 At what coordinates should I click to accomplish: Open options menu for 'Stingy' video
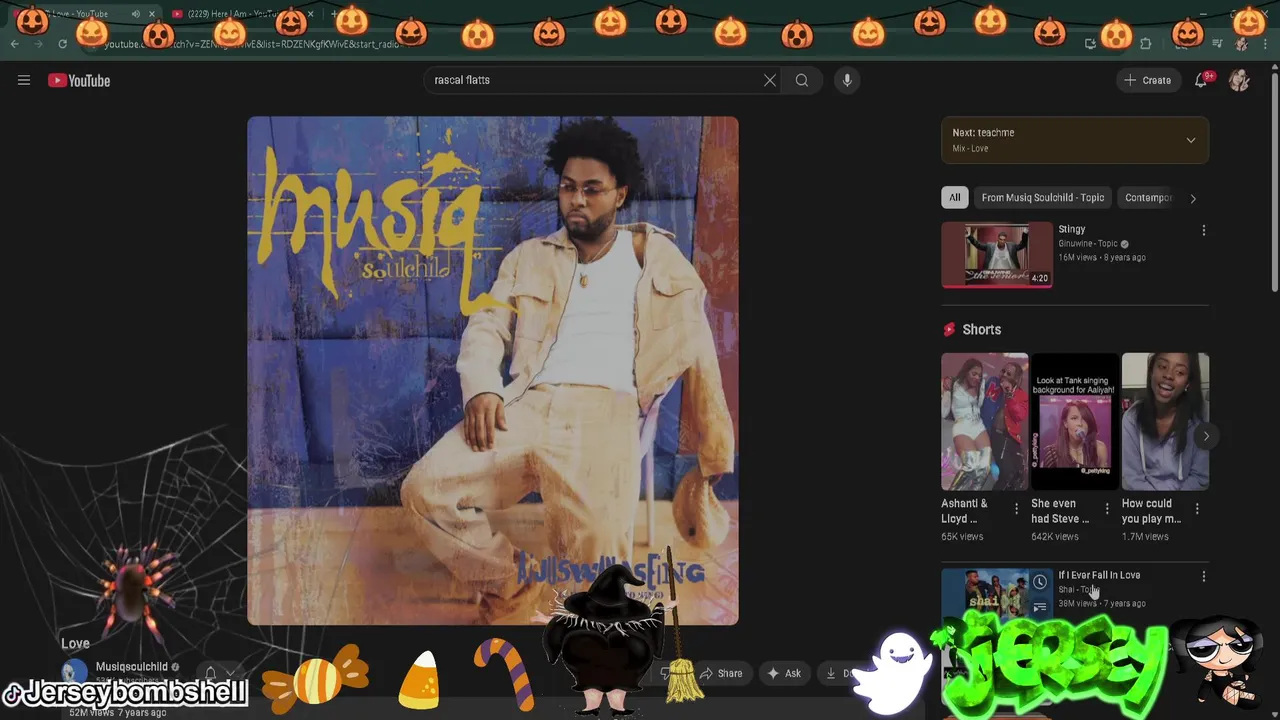point(1204,230)
